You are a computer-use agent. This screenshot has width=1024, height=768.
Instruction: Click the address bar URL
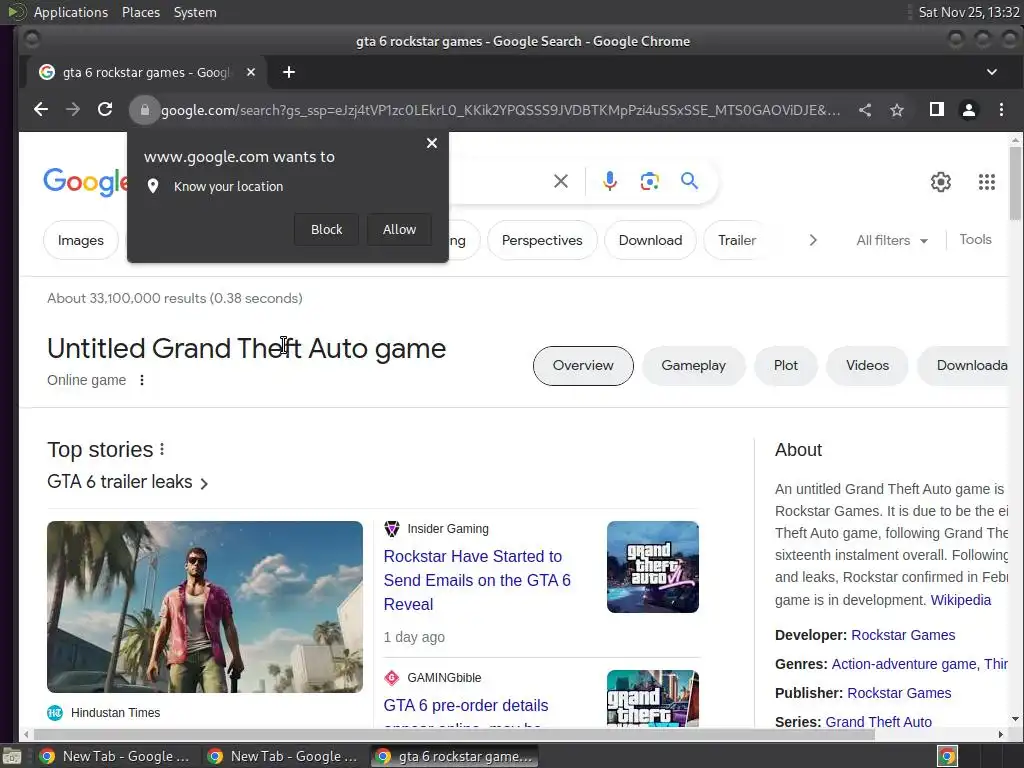500,110
